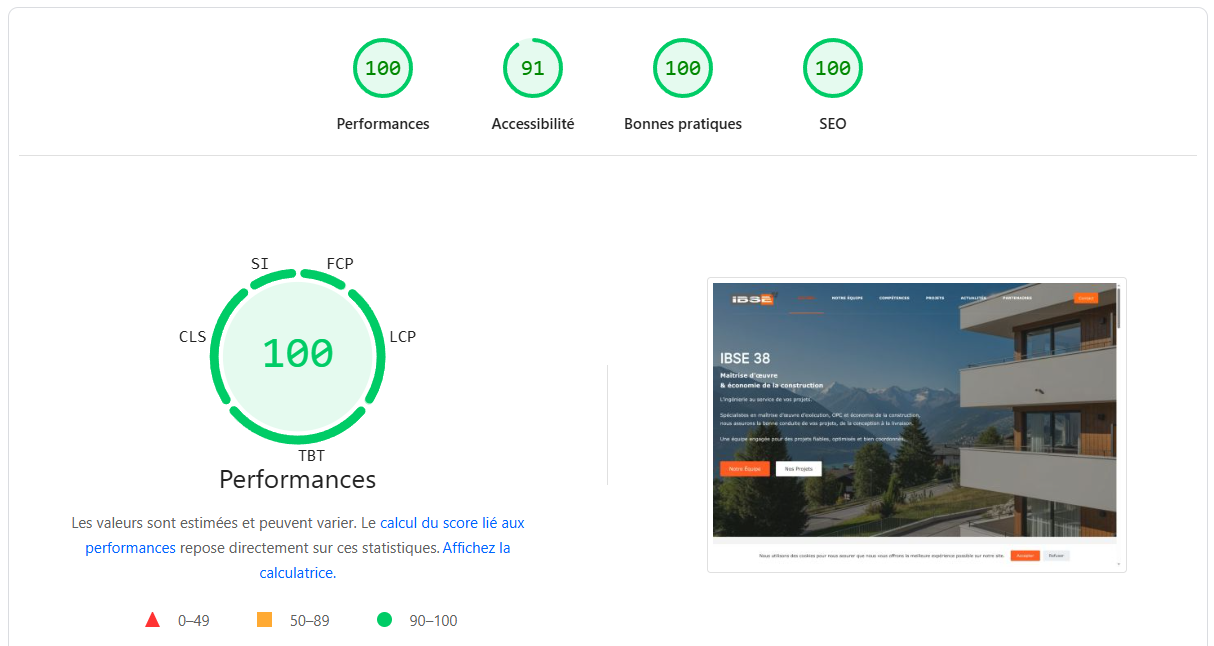The height and width of the screenshot is (646, 1214).
Task: Click the green circle 90–100 legend icon
Action: [384, 620]
